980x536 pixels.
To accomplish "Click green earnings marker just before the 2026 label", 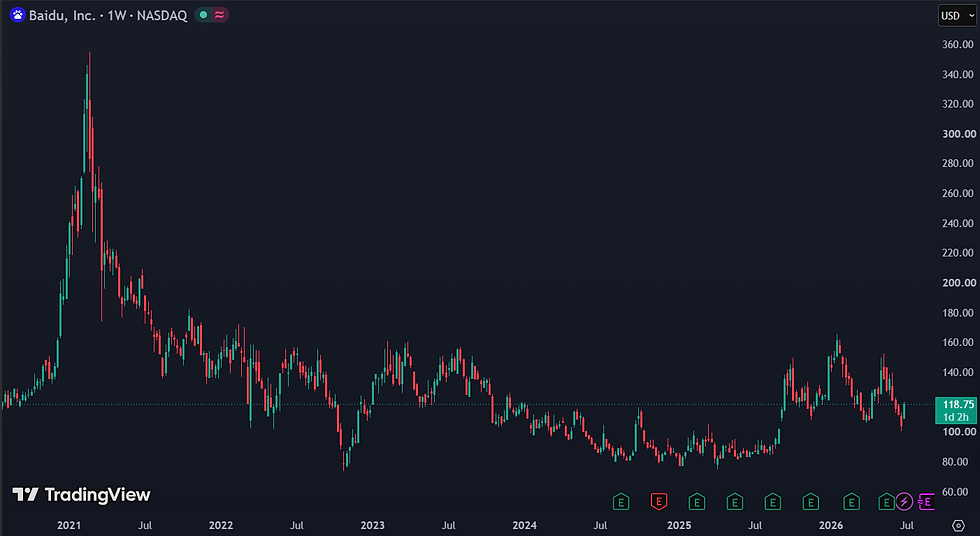I will click(x=811, y=501).
